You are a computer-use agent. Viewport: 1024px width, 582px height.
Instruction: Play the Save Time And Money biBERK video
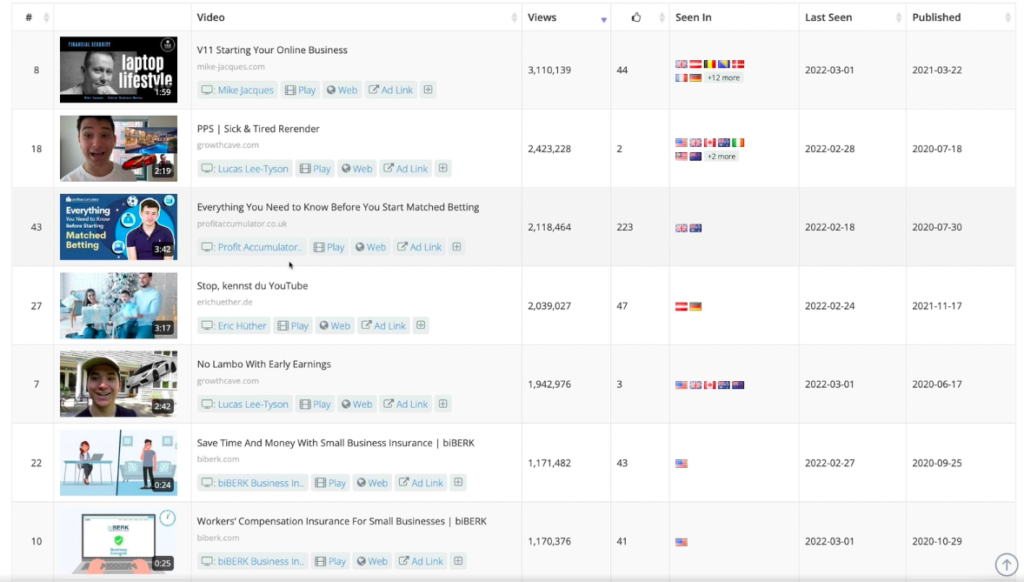point(330,483)
